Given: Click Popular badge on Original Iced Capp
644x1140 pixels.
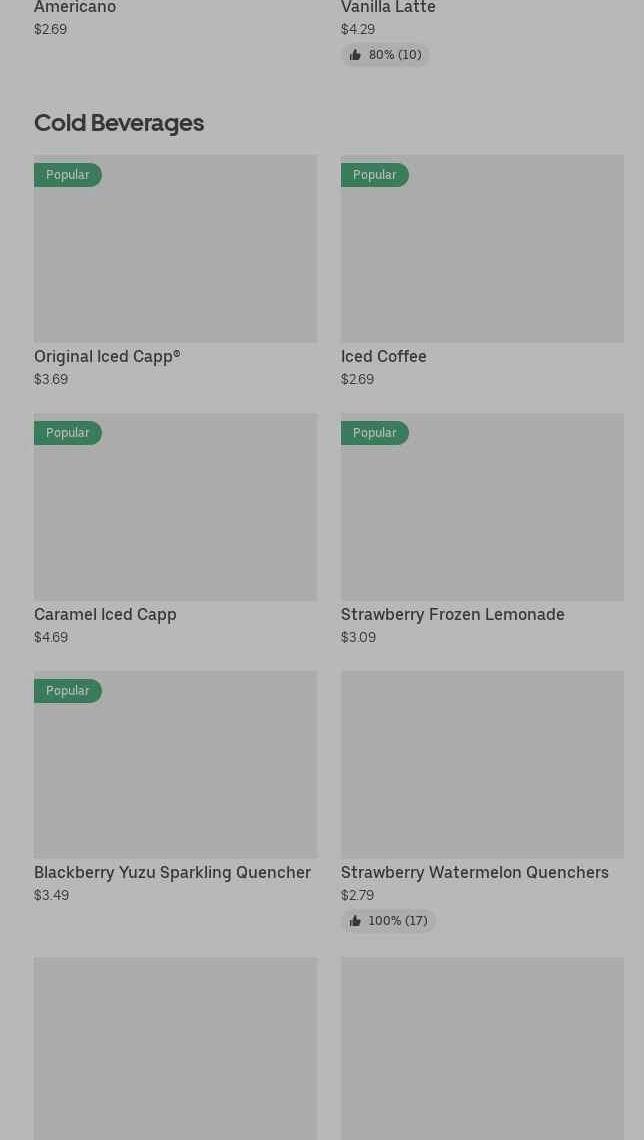Looking at the screenshot, I should pos(68,175).
